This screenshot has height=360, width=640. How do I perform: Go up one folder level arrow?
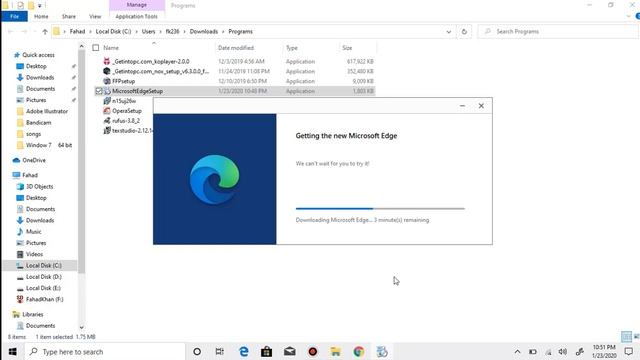[45, 31]
